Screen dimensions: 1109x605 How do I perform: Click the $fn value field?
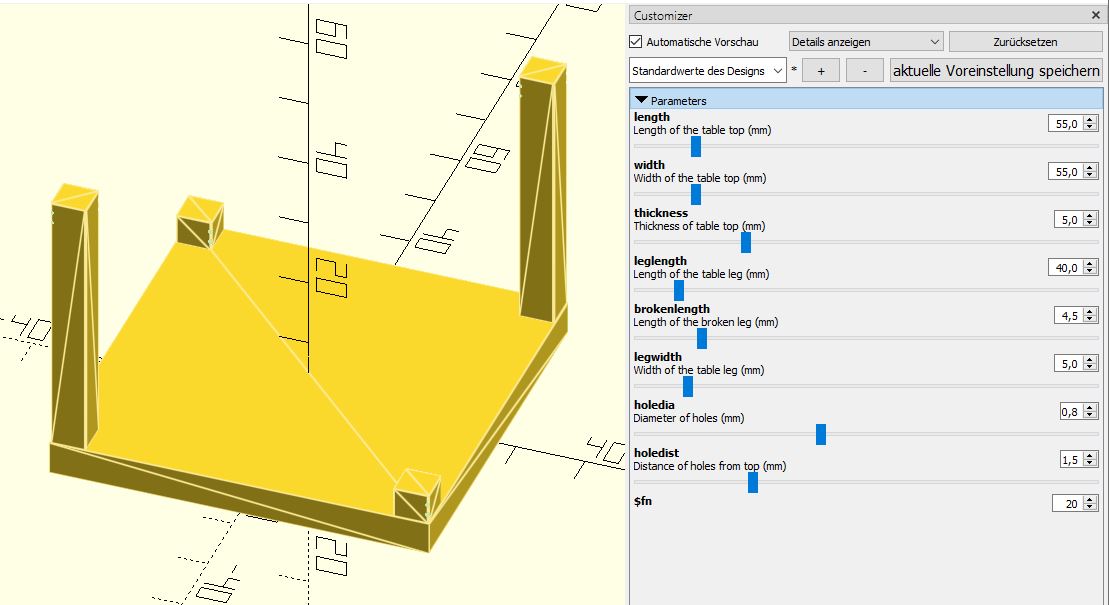1068,503
